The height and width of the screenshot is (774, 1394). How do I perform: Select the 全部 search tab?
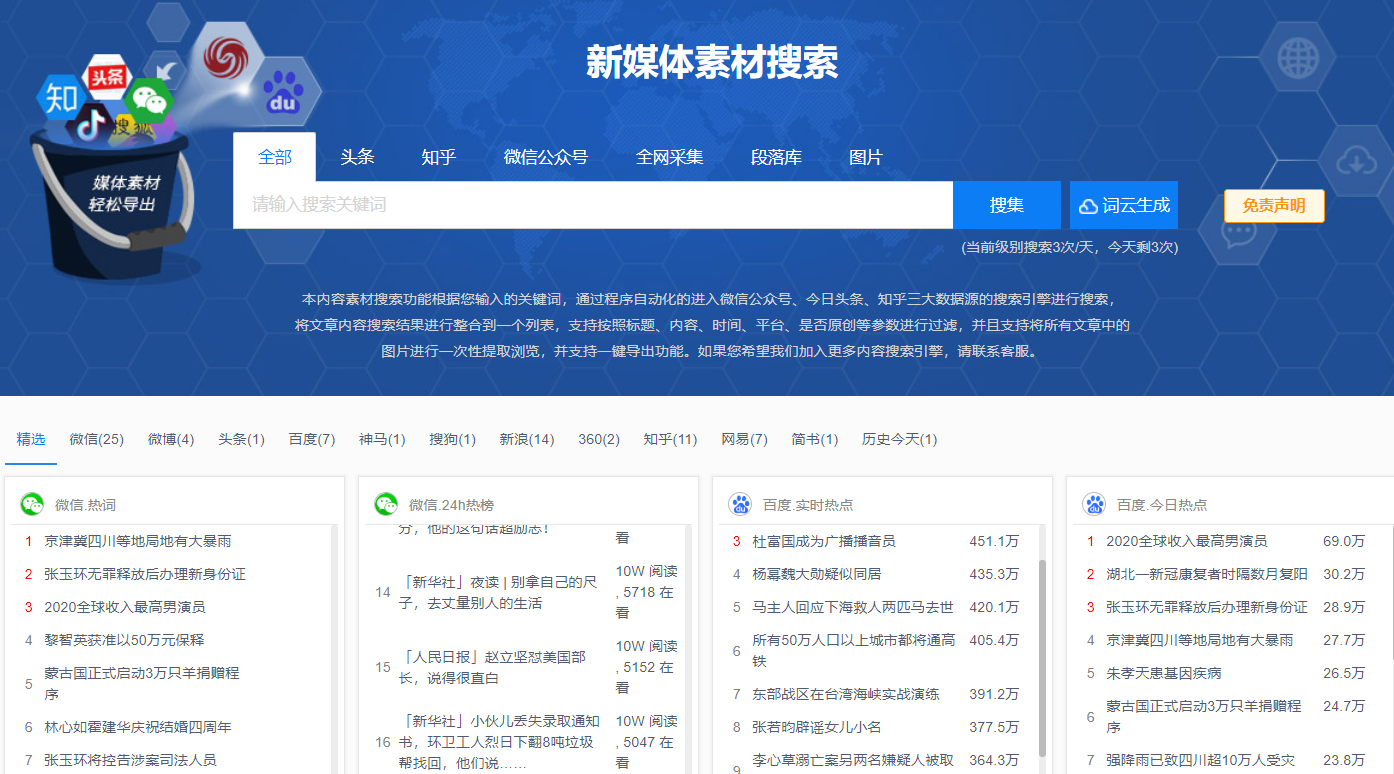pos(275,157)
